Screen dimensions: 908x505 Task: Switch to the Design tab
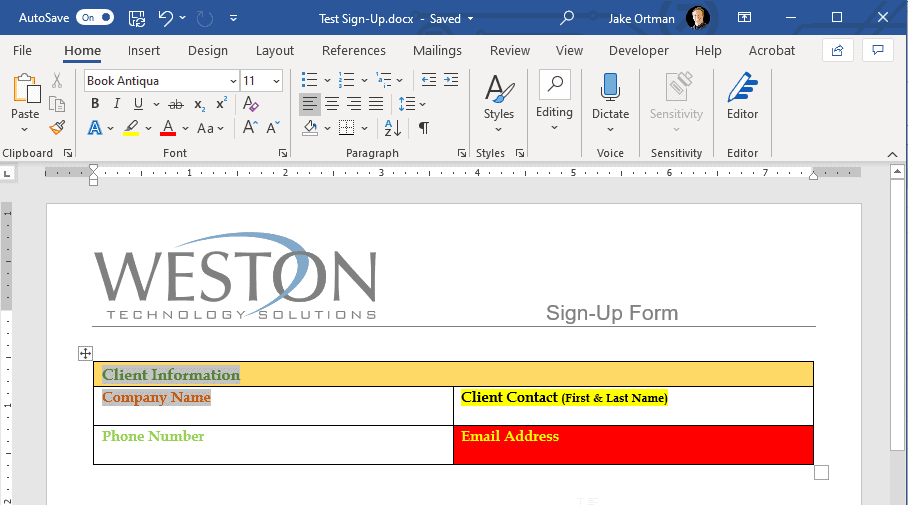[x=207, y=51]
